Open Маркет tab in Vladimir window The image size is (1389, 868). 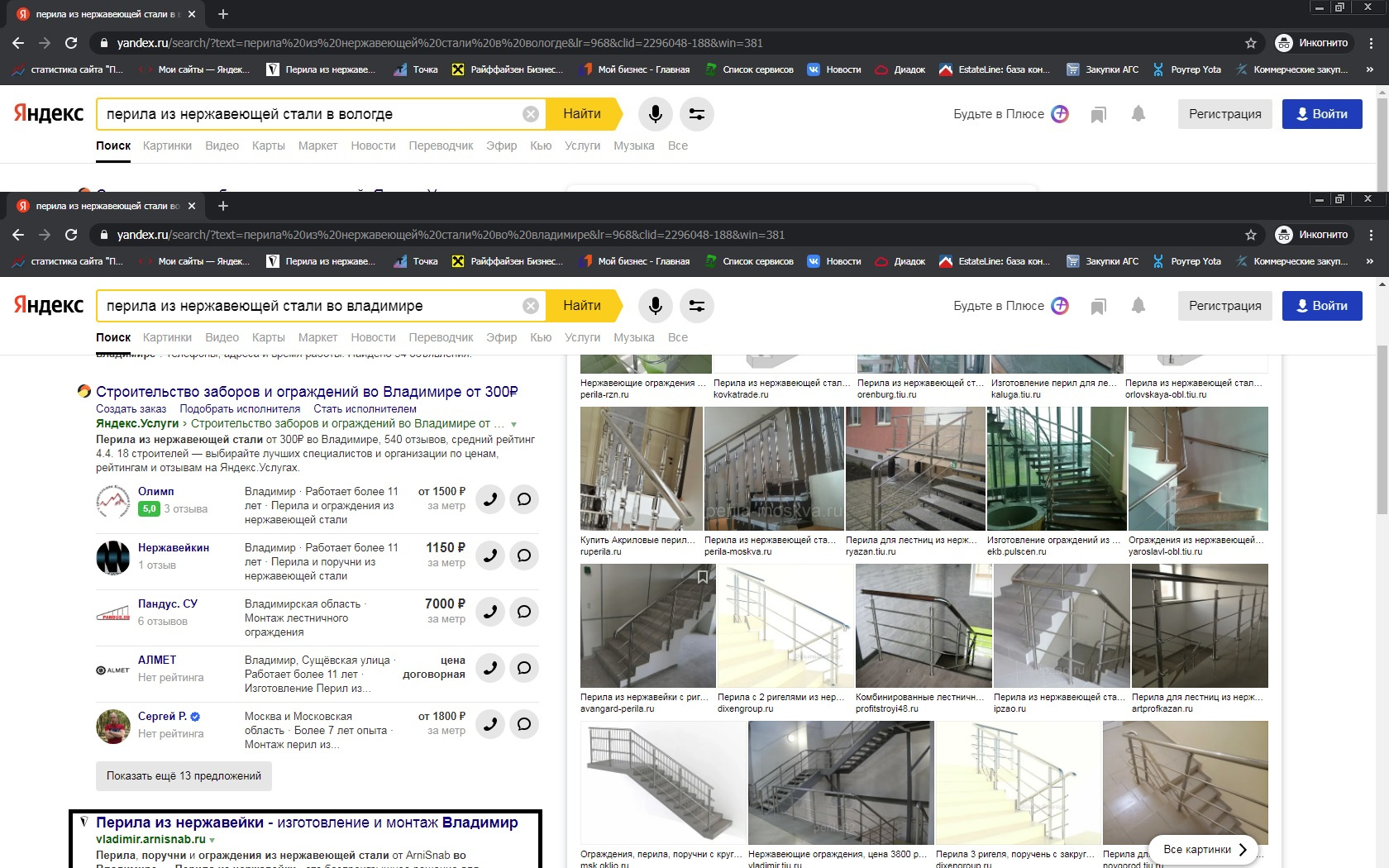click(317, 337)
